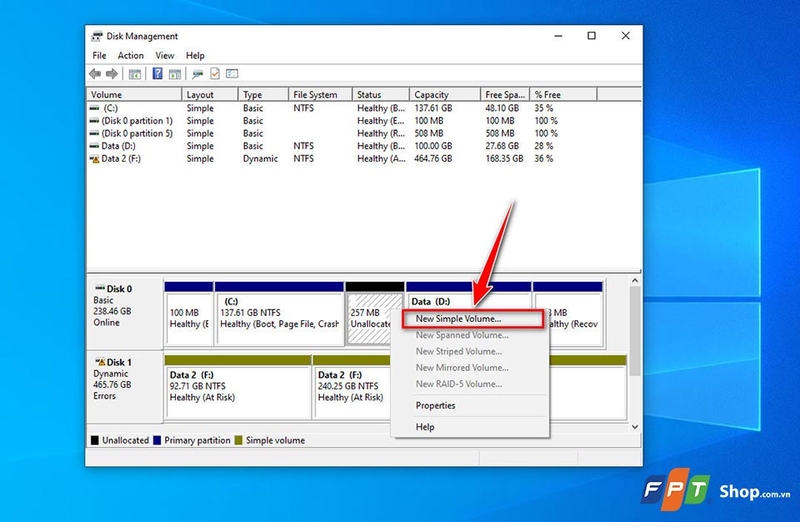Toggle the Show/Hide Action Pane icon

pos(175,74)
